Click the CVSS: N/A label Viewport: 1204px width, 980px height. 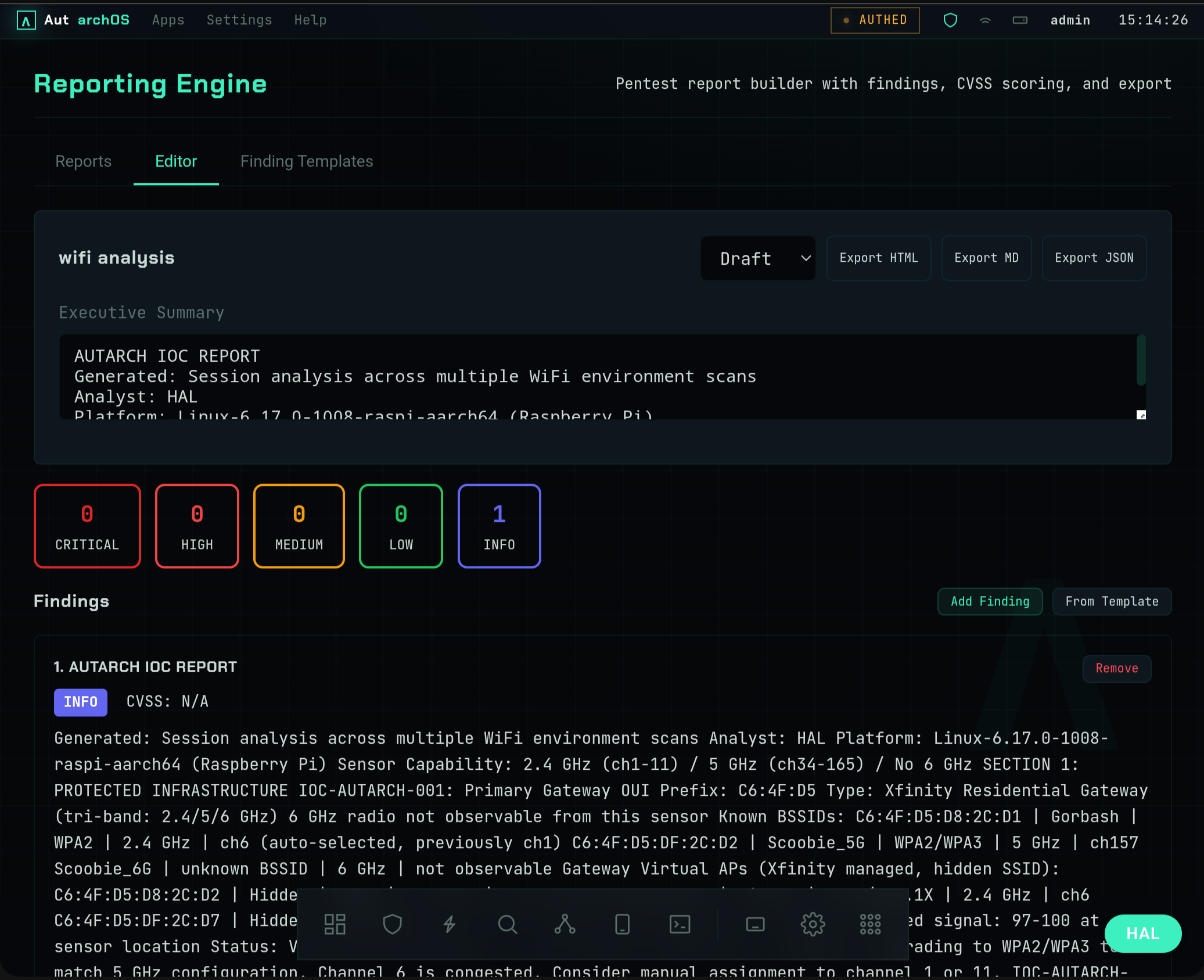[x=167, y=702]
